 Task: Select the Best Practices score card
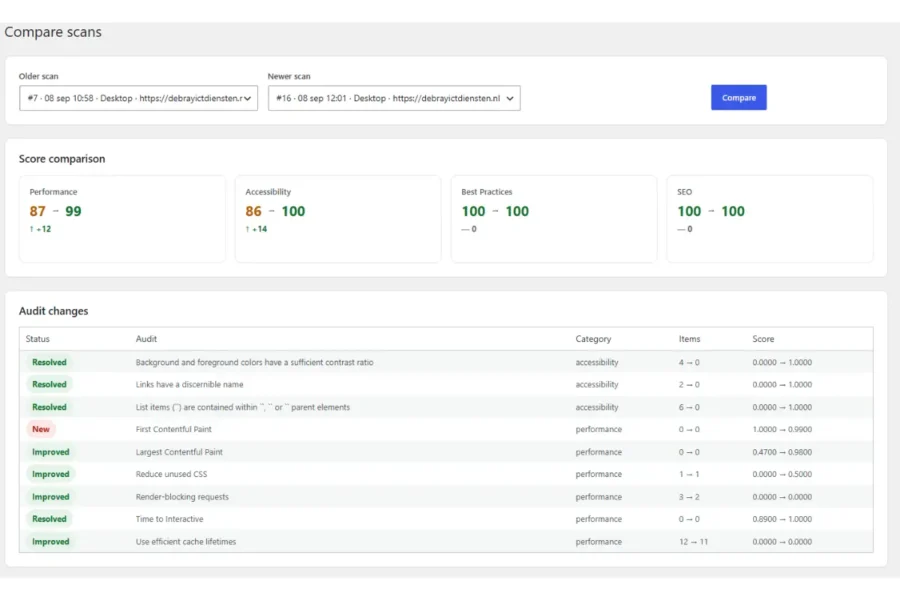tap(554, 219)
